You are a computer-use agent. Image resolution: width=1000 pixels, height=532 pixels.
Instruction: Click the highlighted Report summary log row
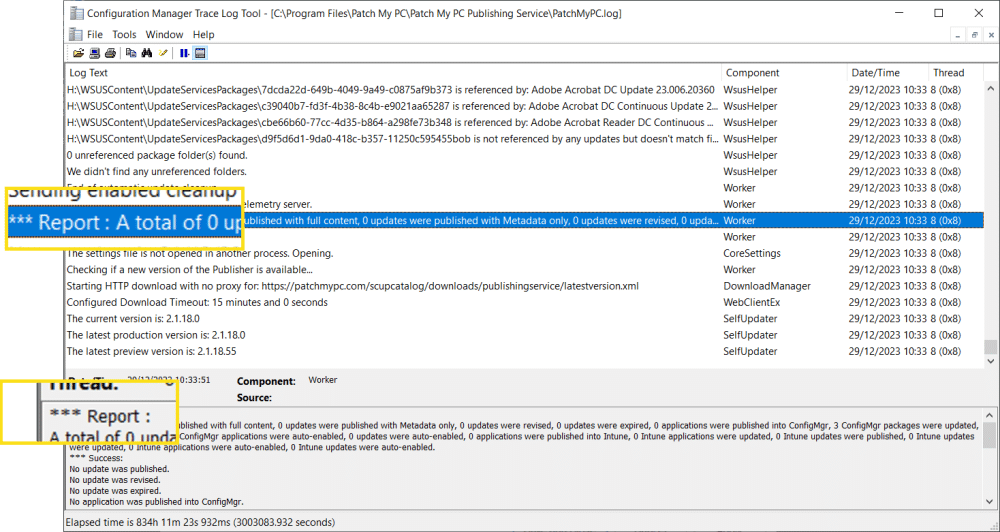click(x=524, y=221)
